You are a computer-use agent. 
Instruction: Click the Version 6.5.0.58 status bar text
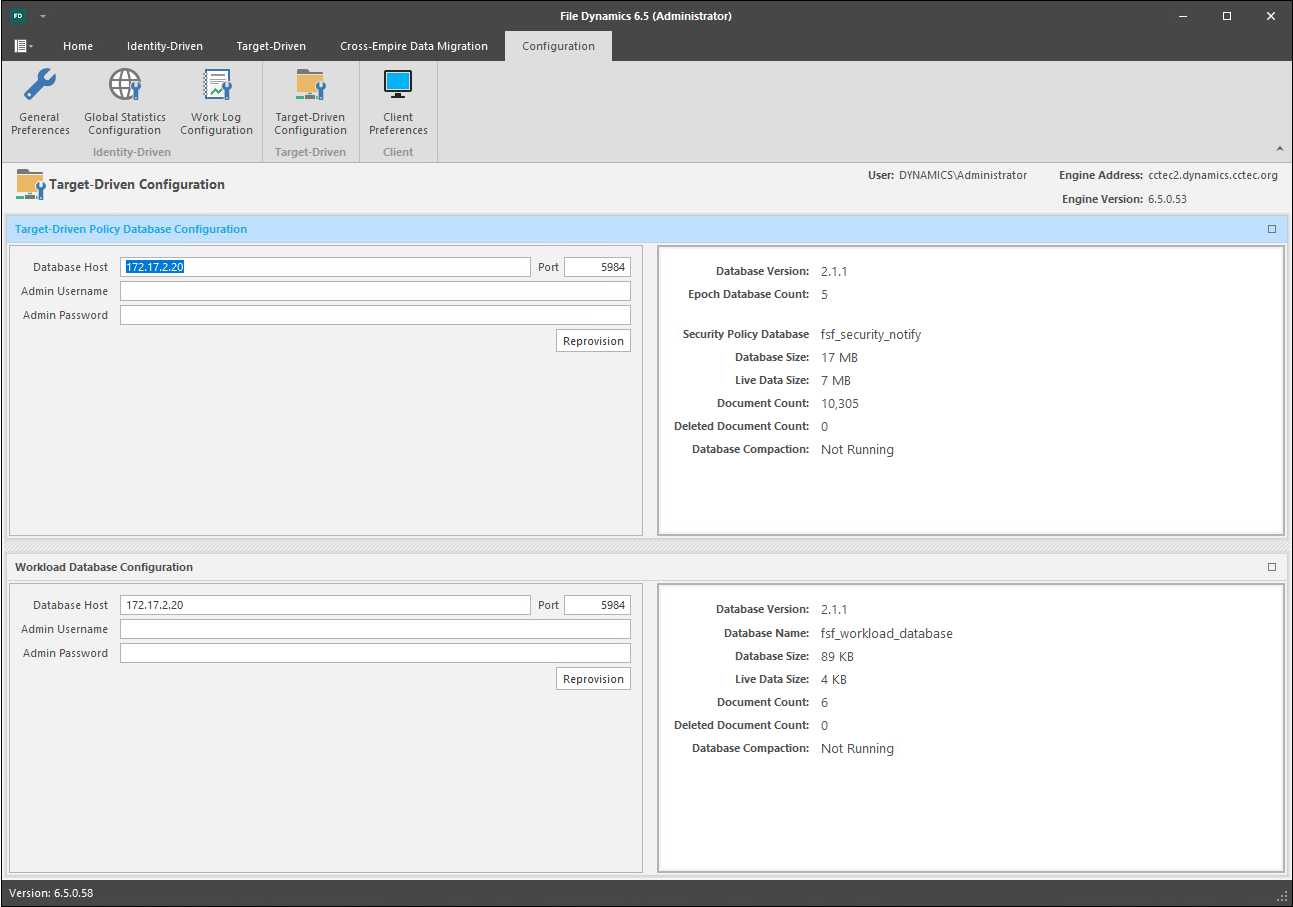click(x=51, y=893)
